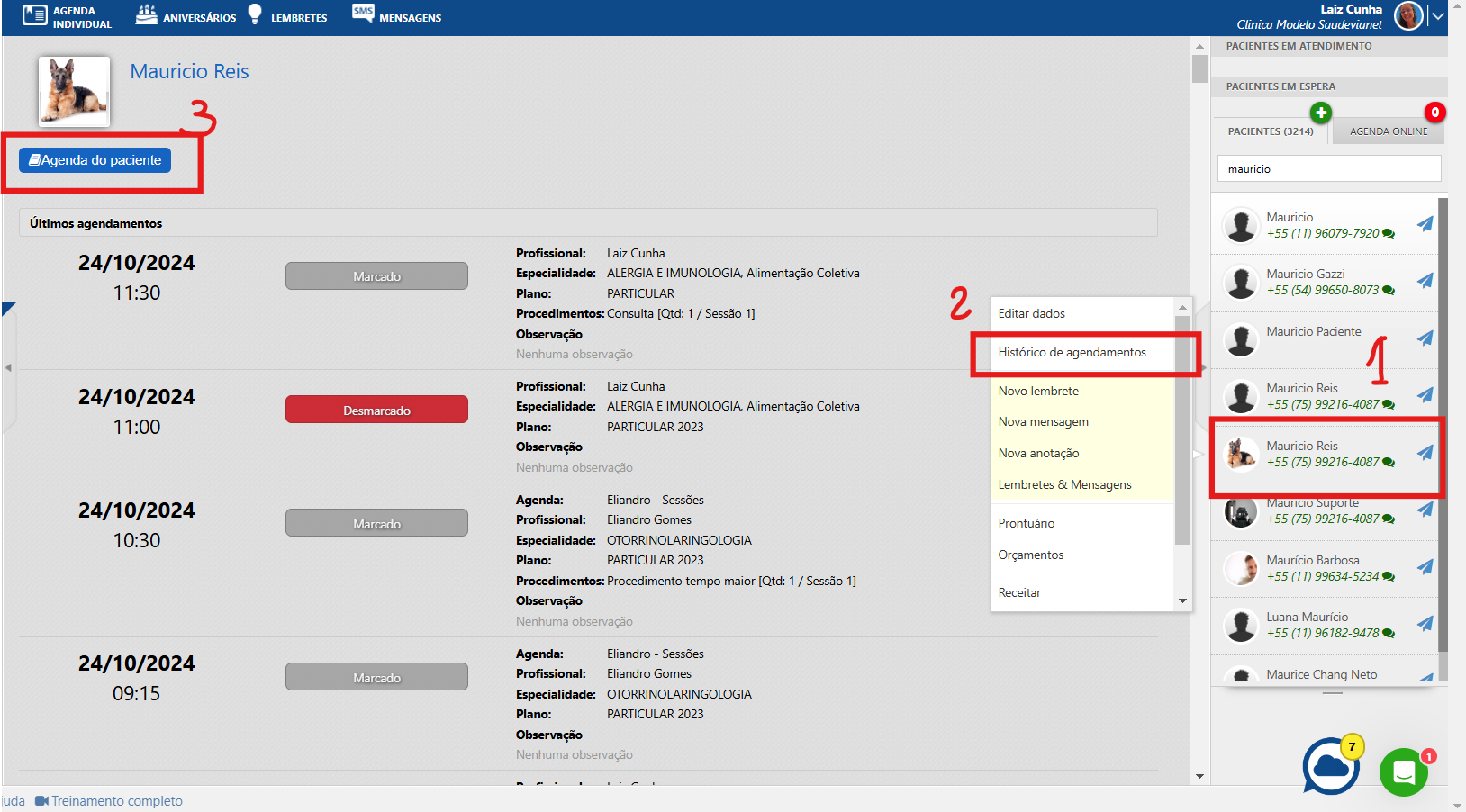Viewport: 1466px width, 812px height.
Task: Open the Aniversários cake icon
Action: 146,14
